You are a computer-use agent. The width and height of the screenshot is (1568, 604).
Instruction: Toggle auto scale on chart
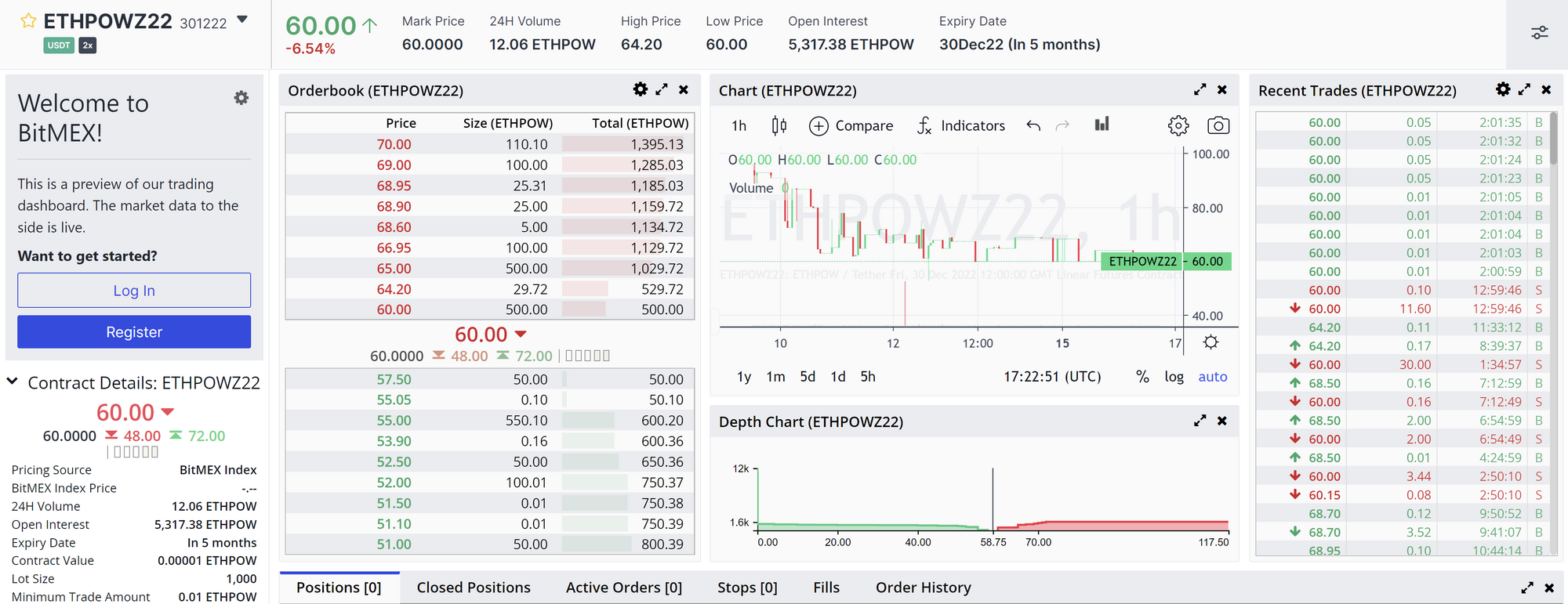pos(1213,377)
